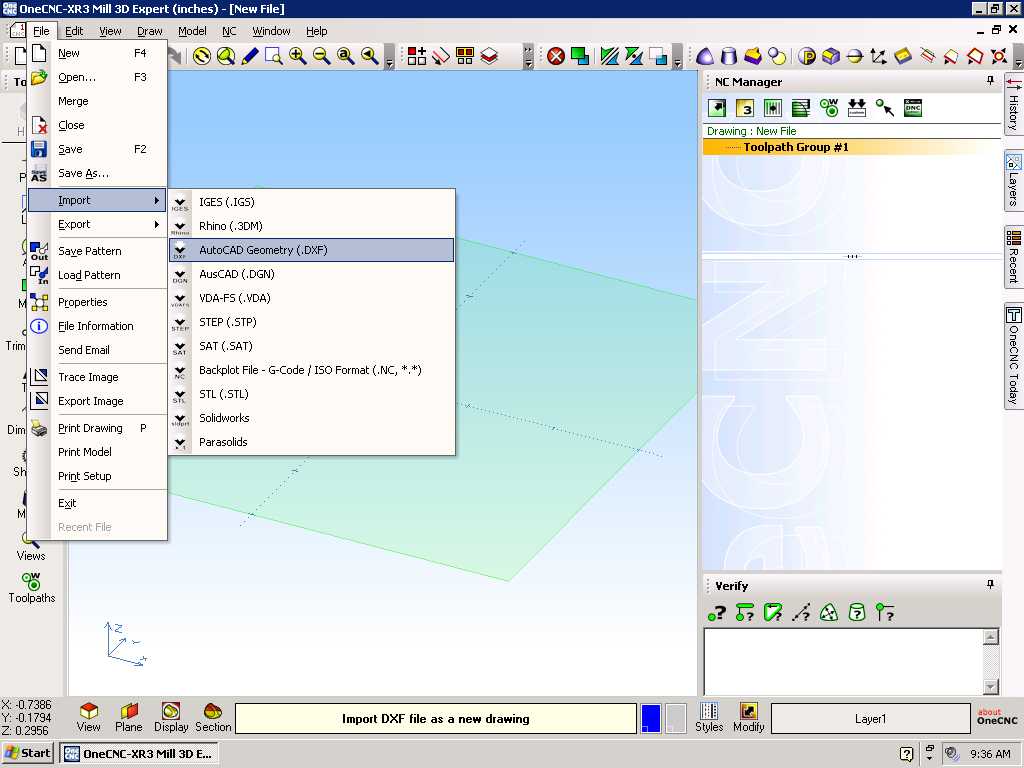Click the dashed line verify icon

tap(801, 613)
